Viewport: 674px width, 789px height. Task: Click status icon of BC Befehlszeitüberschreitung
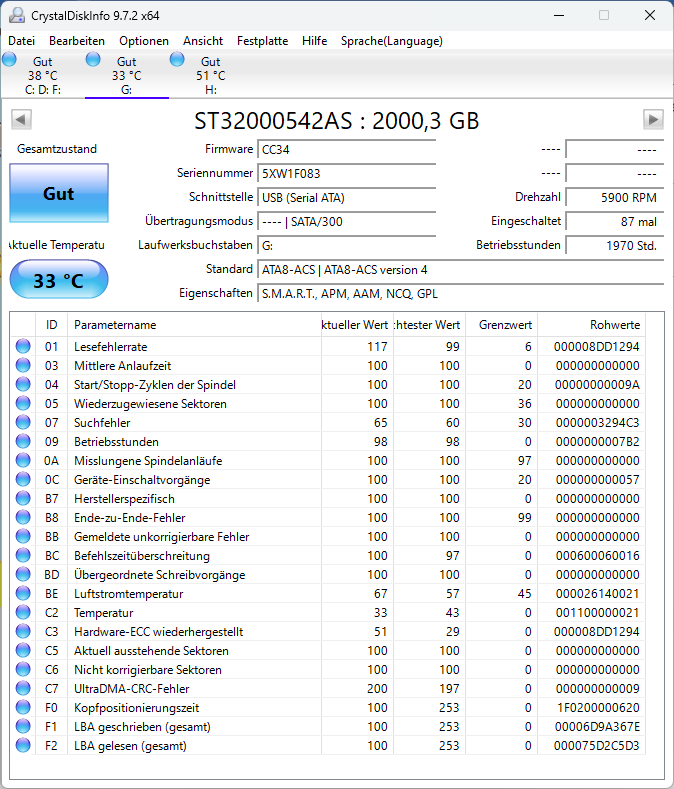[23, 556]
